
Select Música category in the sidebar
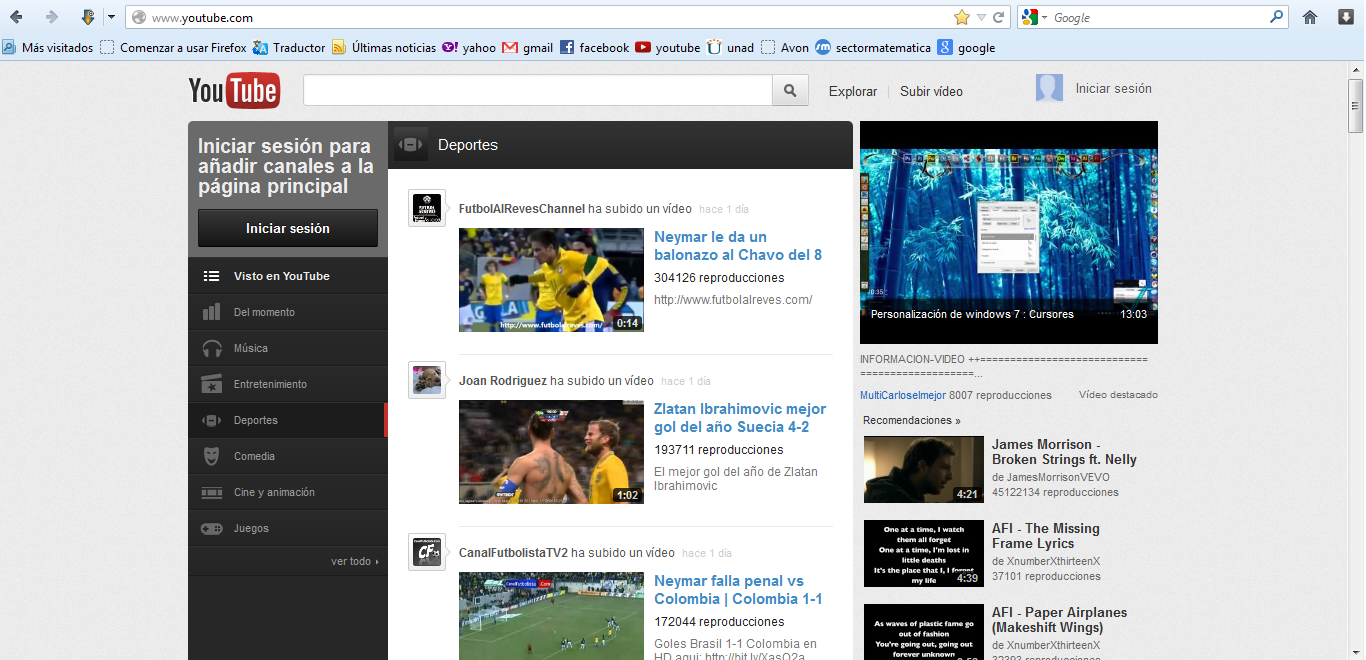288,348
